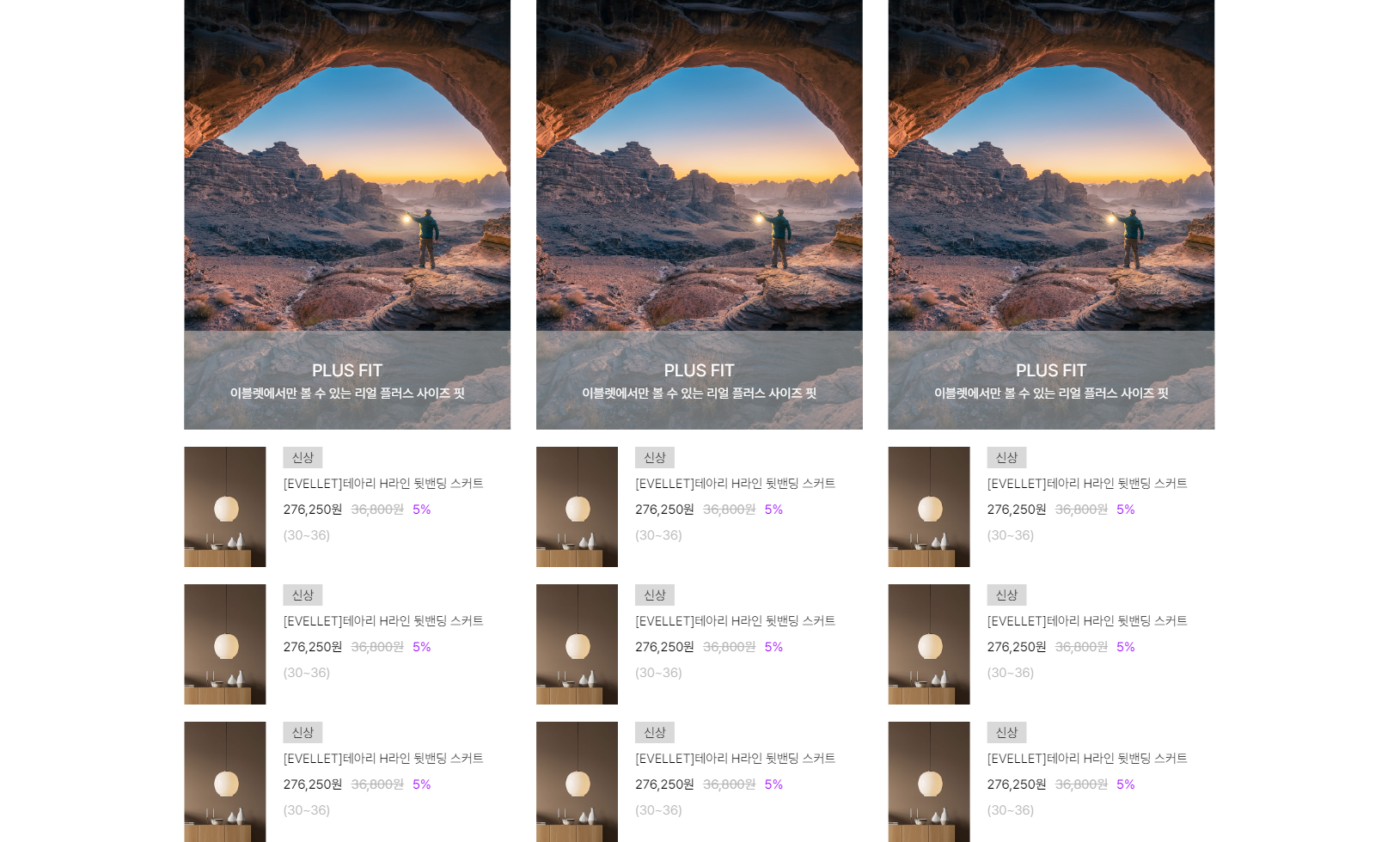This screenshot has height=842, width=1400.
Task: Click first row right column lamp thumbnail
Action: [929, 507]
